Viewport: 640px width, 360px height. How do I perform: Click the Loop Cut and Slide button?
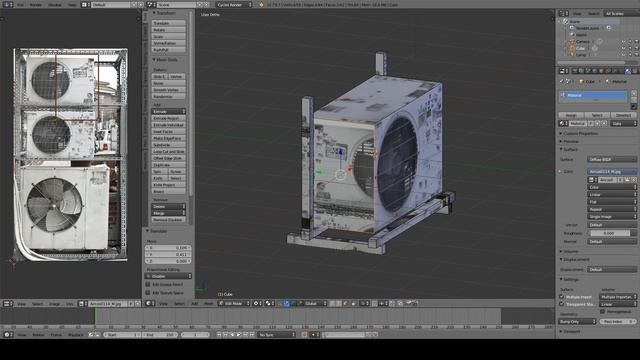coord(169,151)
